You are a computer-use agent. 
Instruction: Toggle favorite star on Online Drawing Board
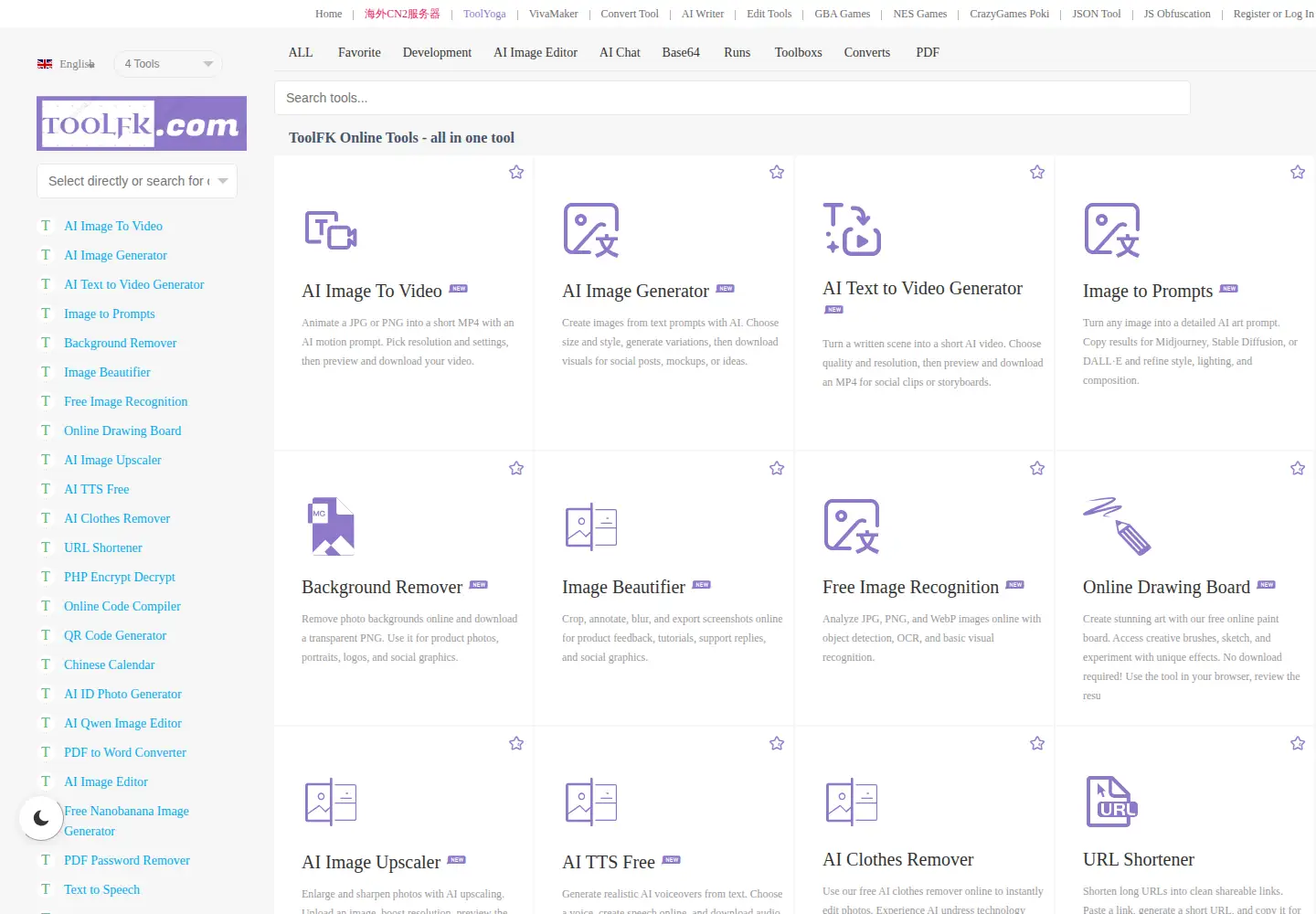[x=1298, y=468]
